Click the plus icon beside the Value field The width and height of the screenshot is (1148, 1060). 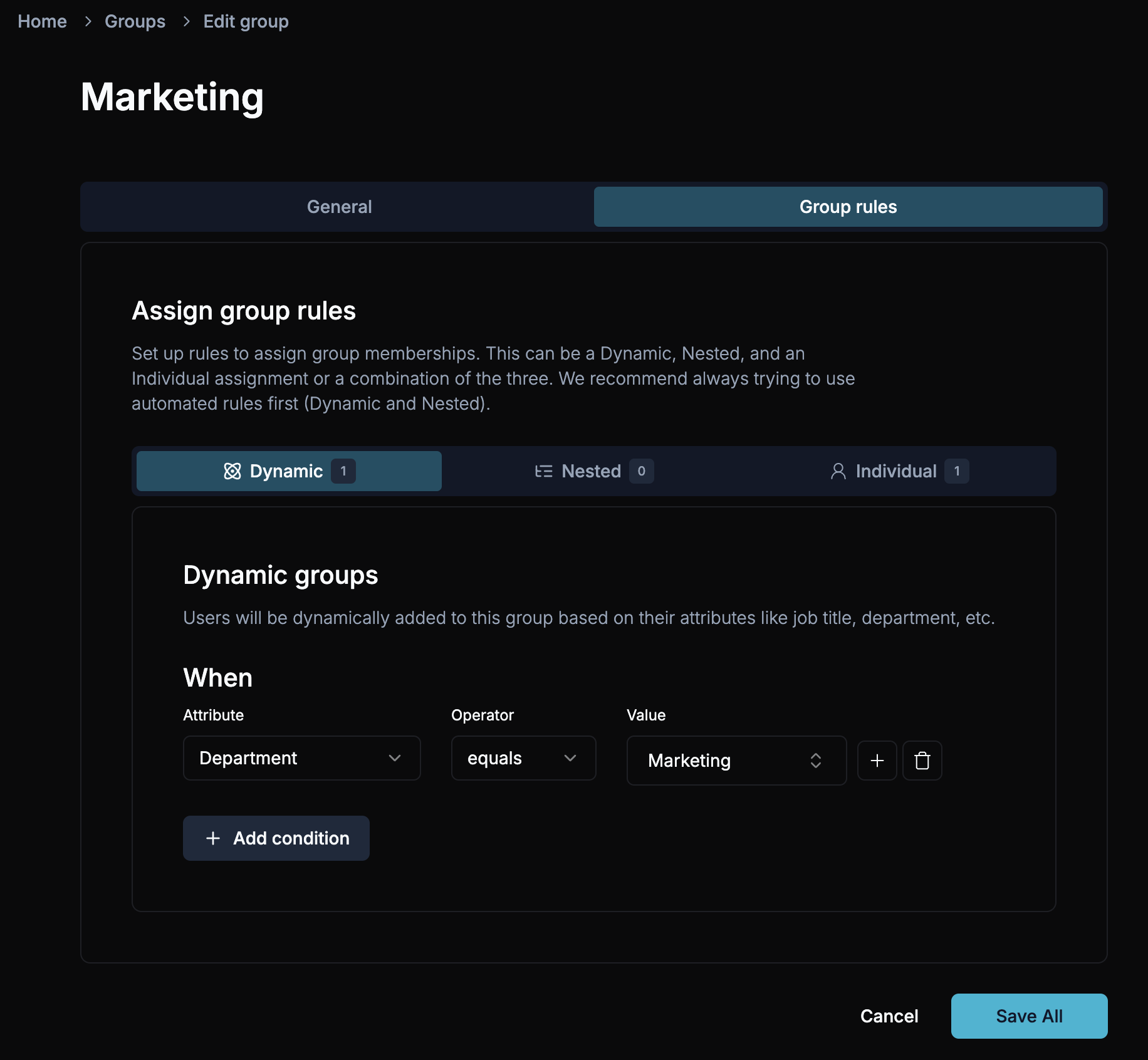tap(877, 761)
